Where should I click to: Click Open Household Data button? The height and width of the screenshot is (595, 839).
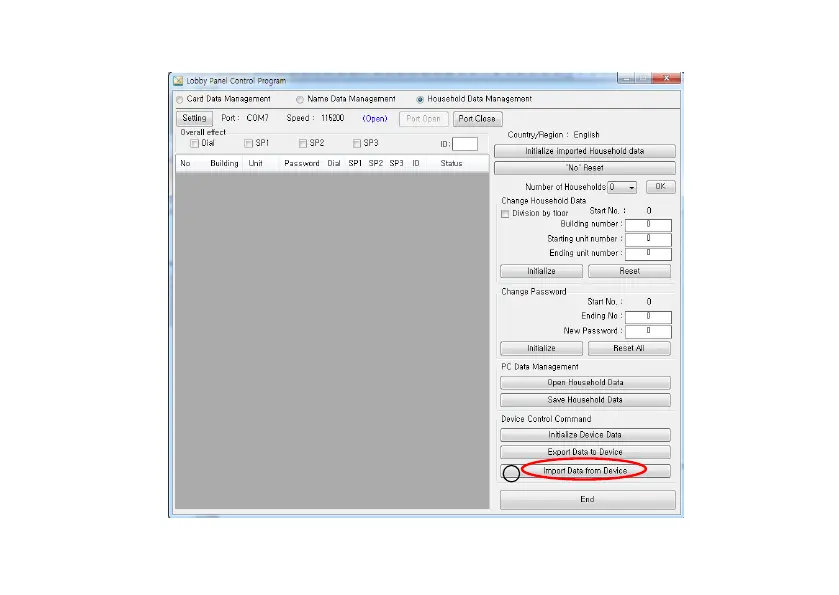click(x=585, y=383)
